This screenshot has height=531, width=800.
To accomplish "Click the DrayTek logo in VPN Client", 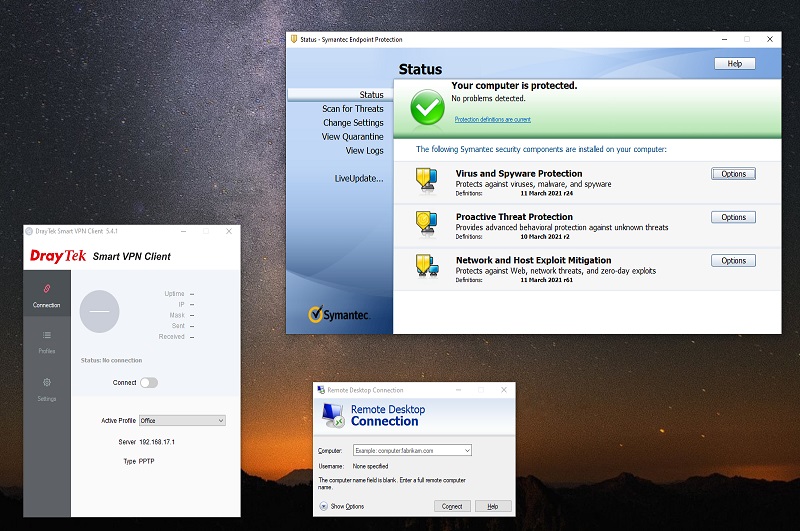I will click(x=58, y=256).
